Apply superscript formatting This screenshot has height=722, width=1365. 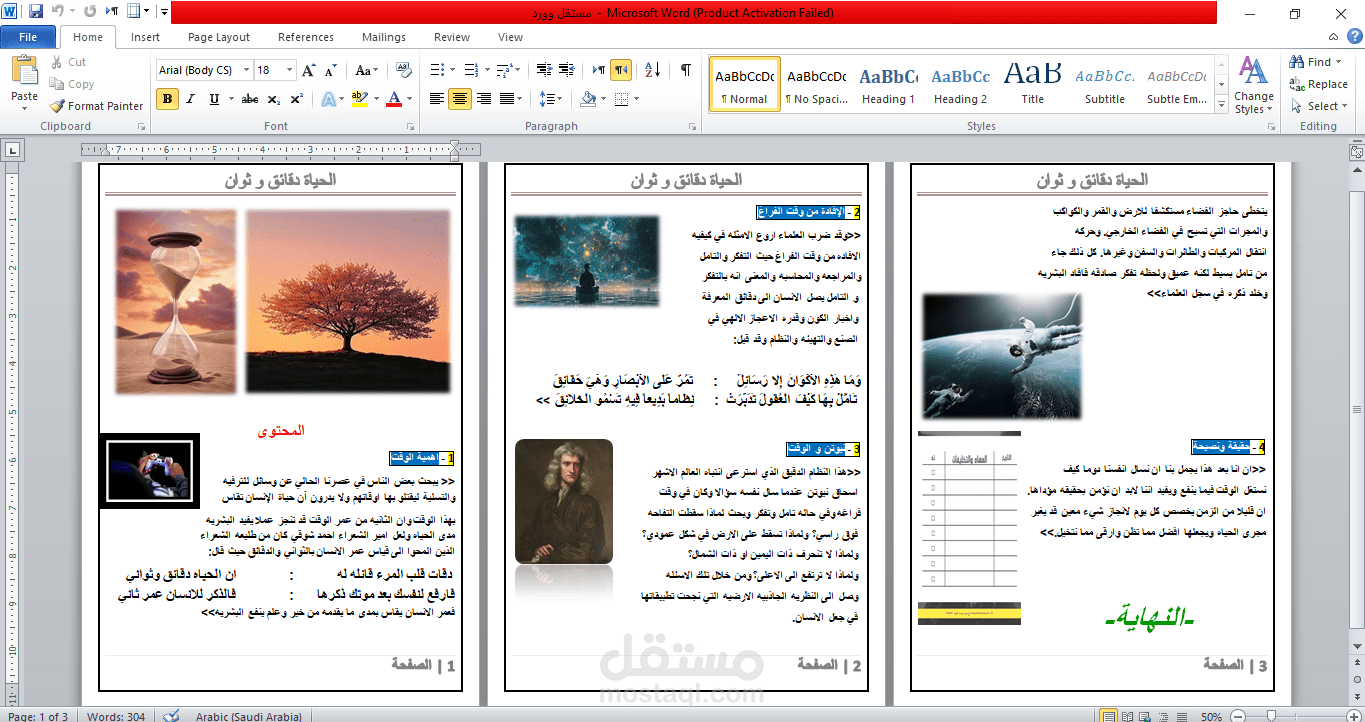[x=297, y=99]
